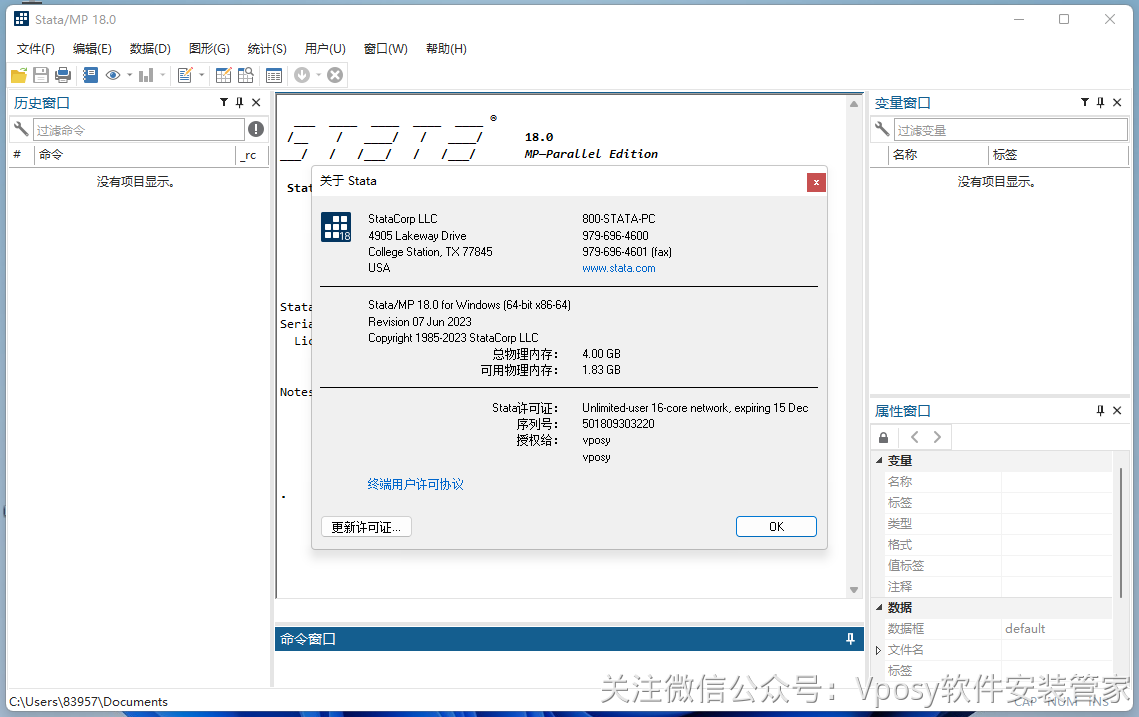
Task: Open the 帮助(H) menu
Action: tap(446, 49)
